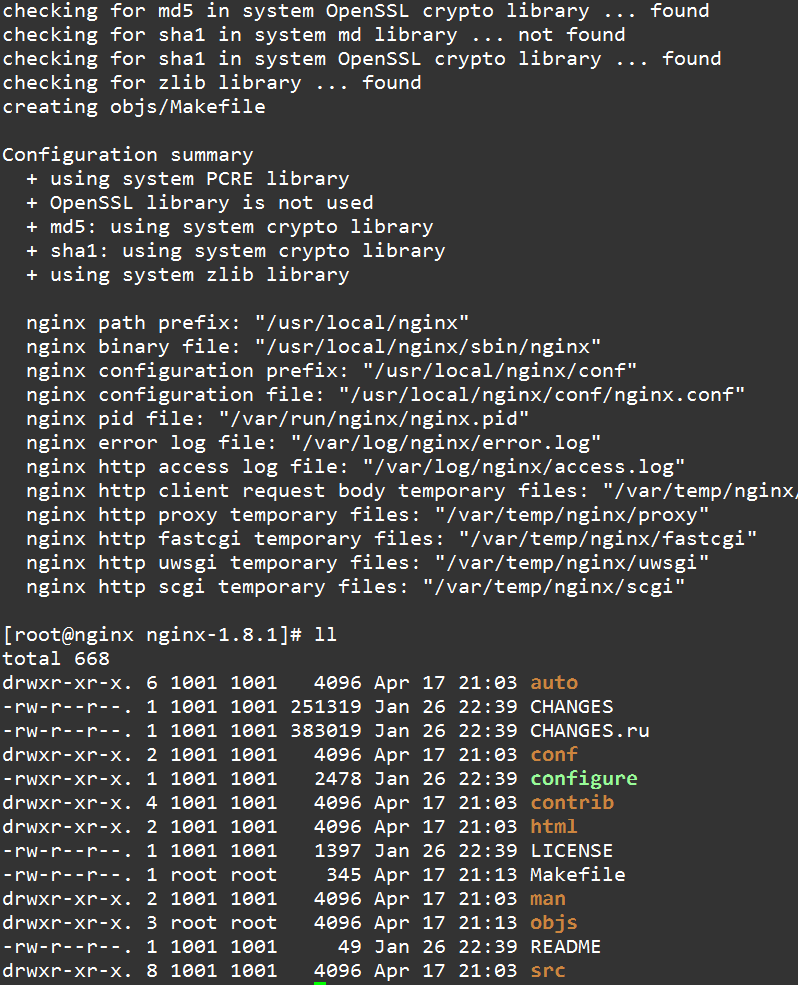Click the 'src' directory entry
Viewport: 798px width, 985px height.
[x=548, y=971]
